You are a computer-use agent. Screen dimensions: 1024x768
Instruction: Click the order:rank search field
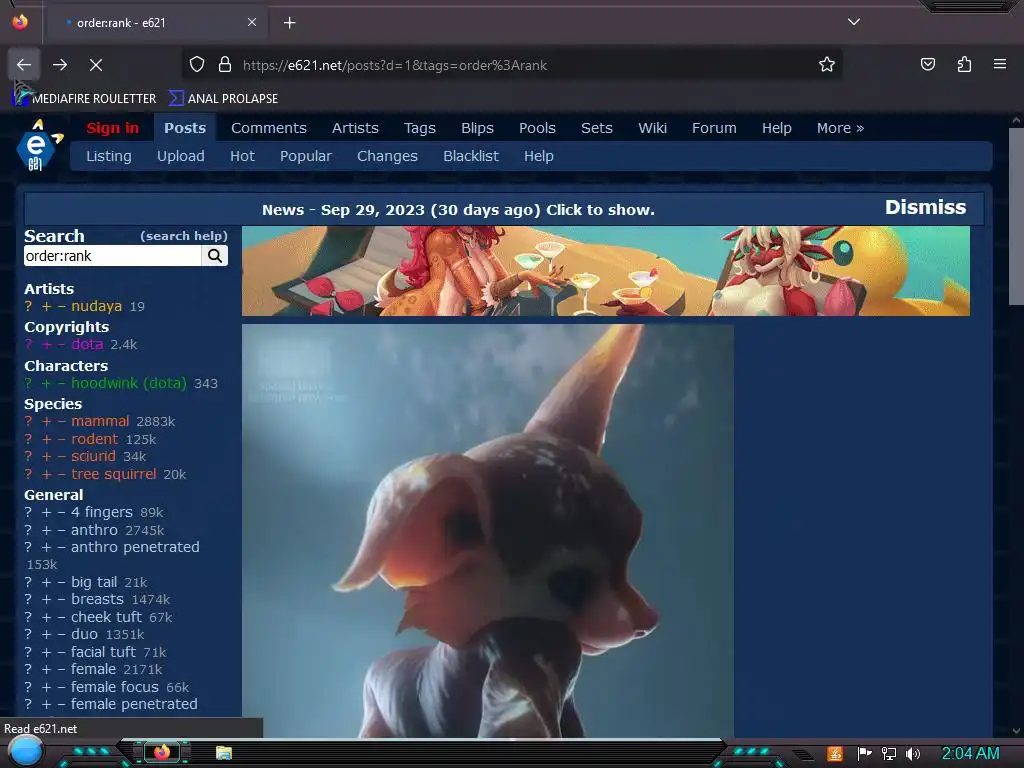pyautogui.click(x=112, y=256)
